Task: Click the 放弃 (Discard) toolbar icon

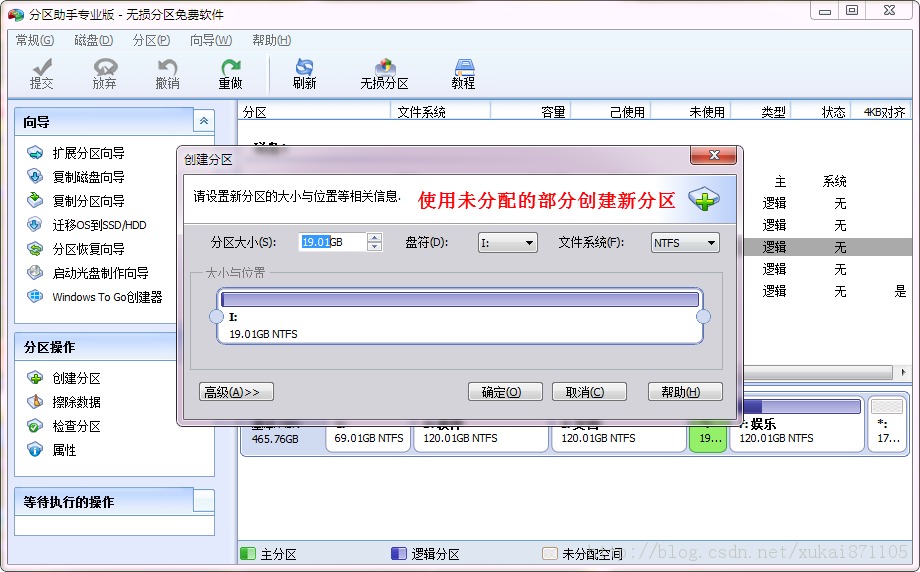Action: coord(104,73)
